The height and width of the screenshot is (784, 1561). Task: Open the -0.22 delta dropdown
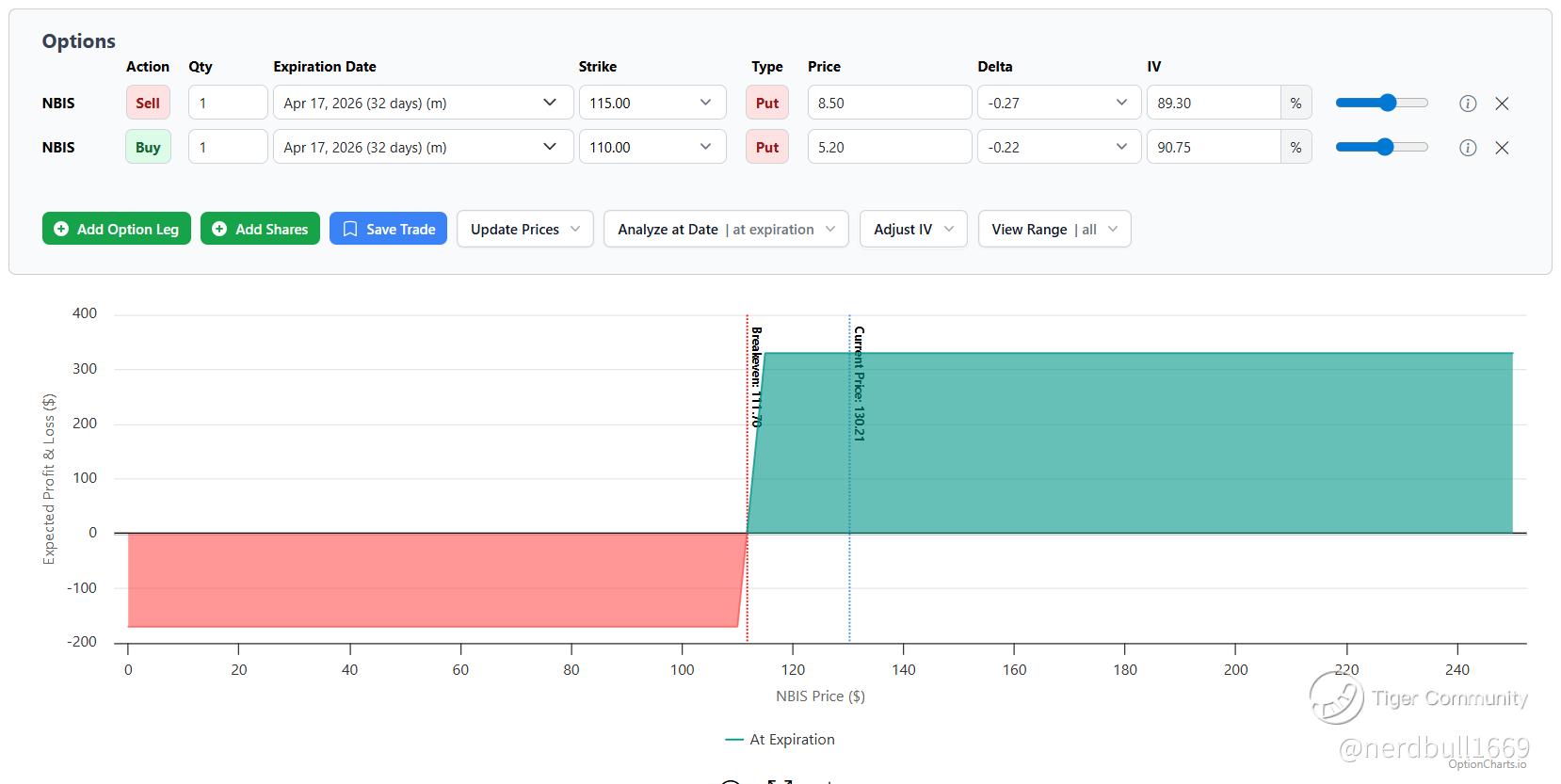tap(1059, 147)
